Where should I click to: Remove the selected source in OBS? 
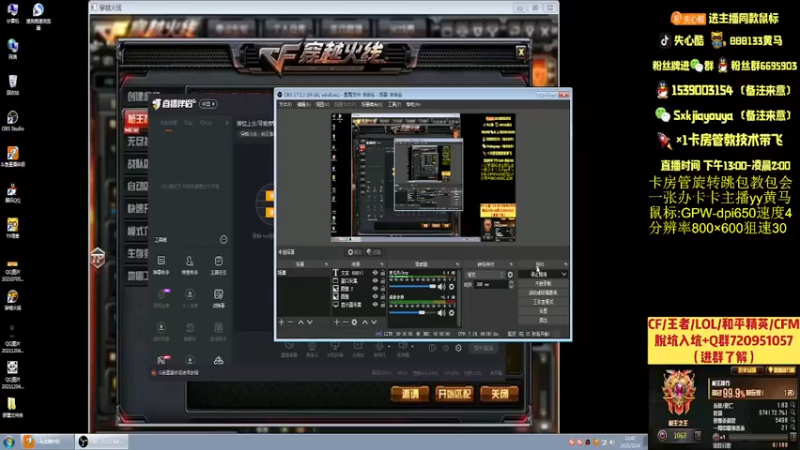click(345, 322)
